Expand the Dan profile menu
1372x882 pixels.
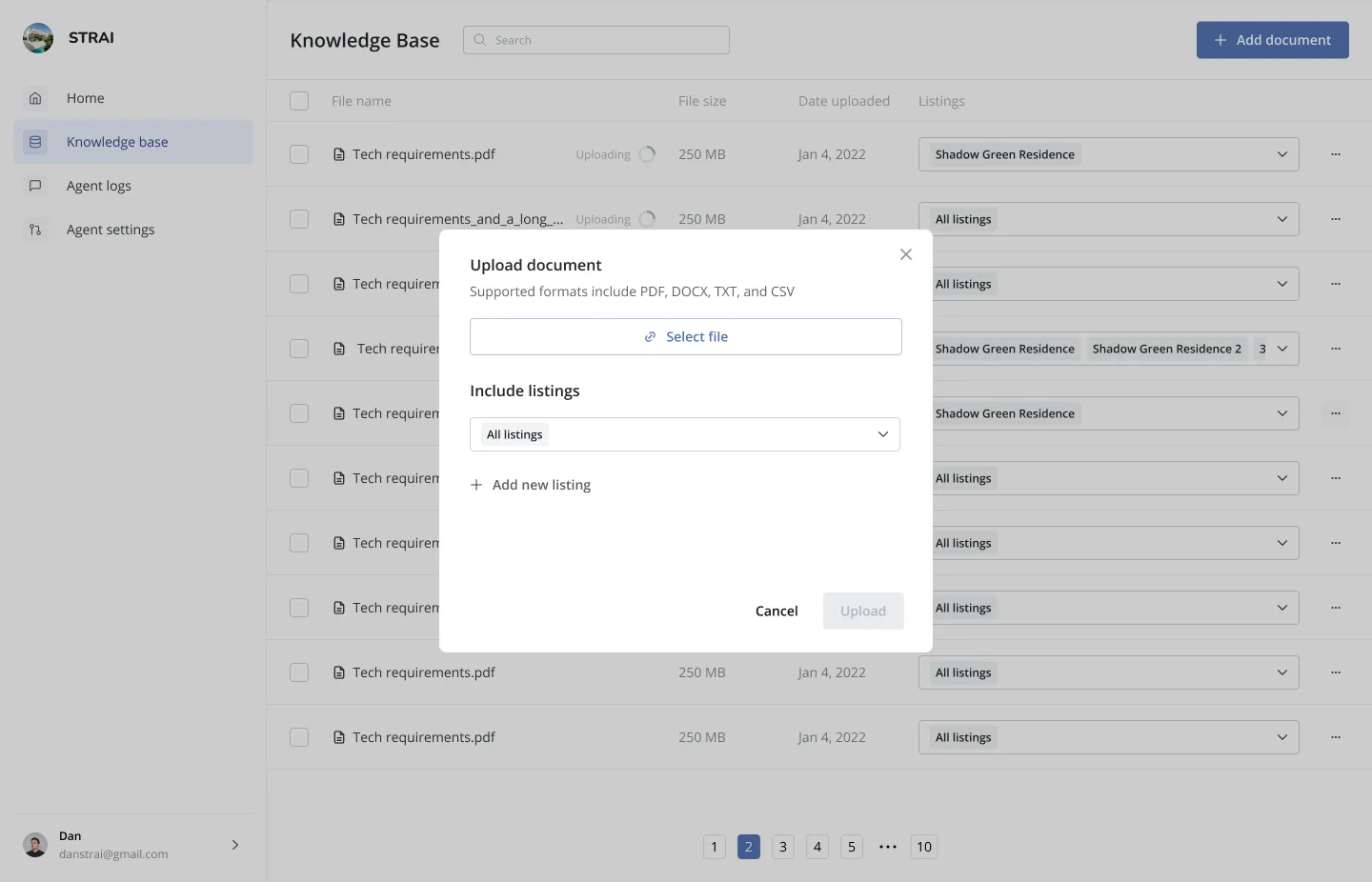pyautogui.click(x=234, y=845)
